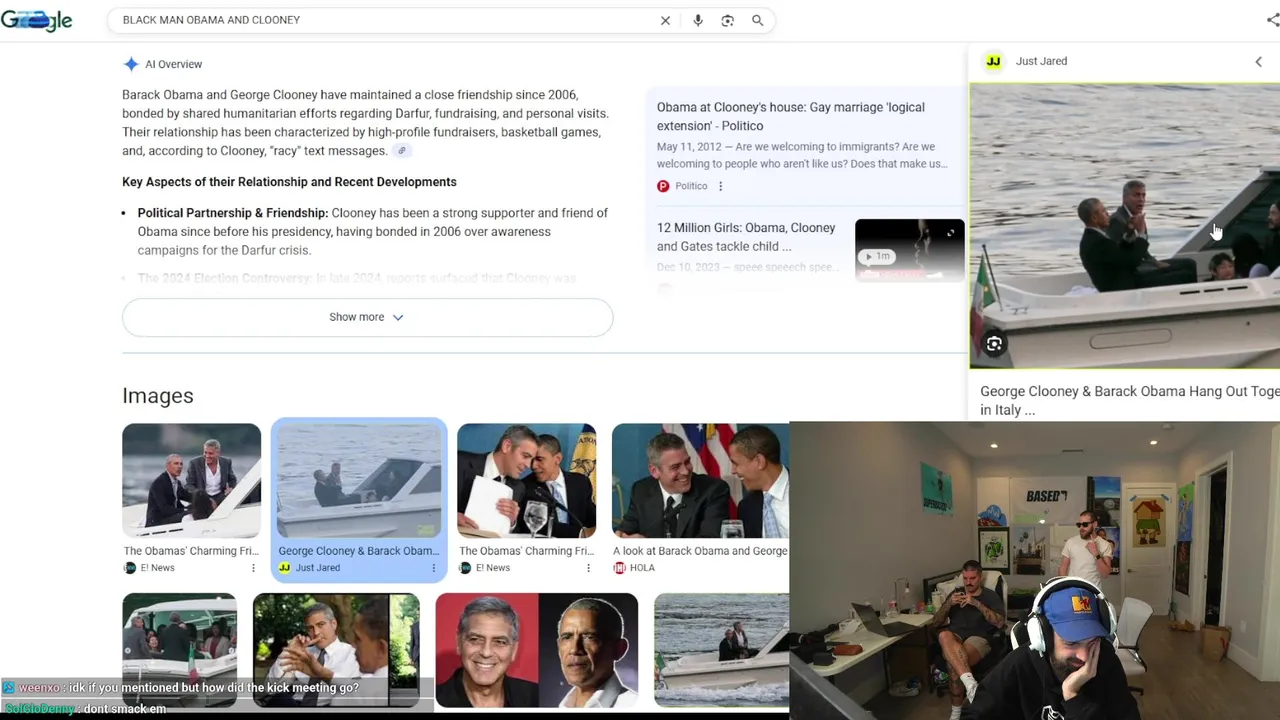Clear the search box text
The width and height of the screenshot is (1280, 720).
point(665,20)
